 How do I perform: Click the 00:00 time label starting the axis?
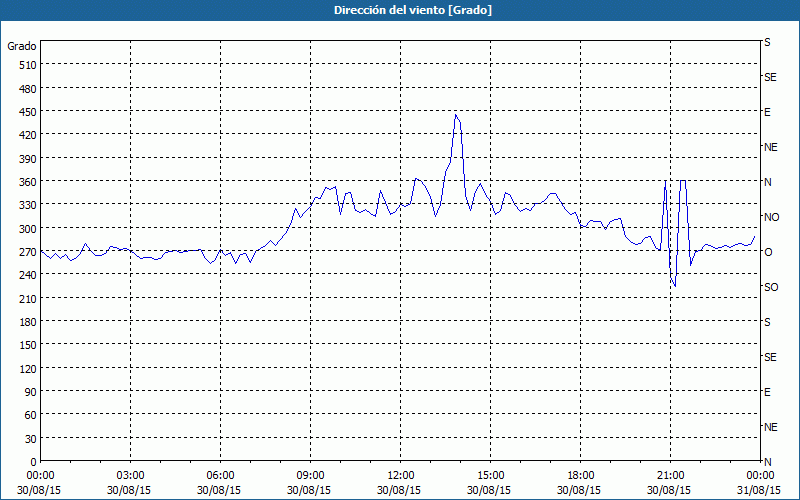tap(40, 476)
